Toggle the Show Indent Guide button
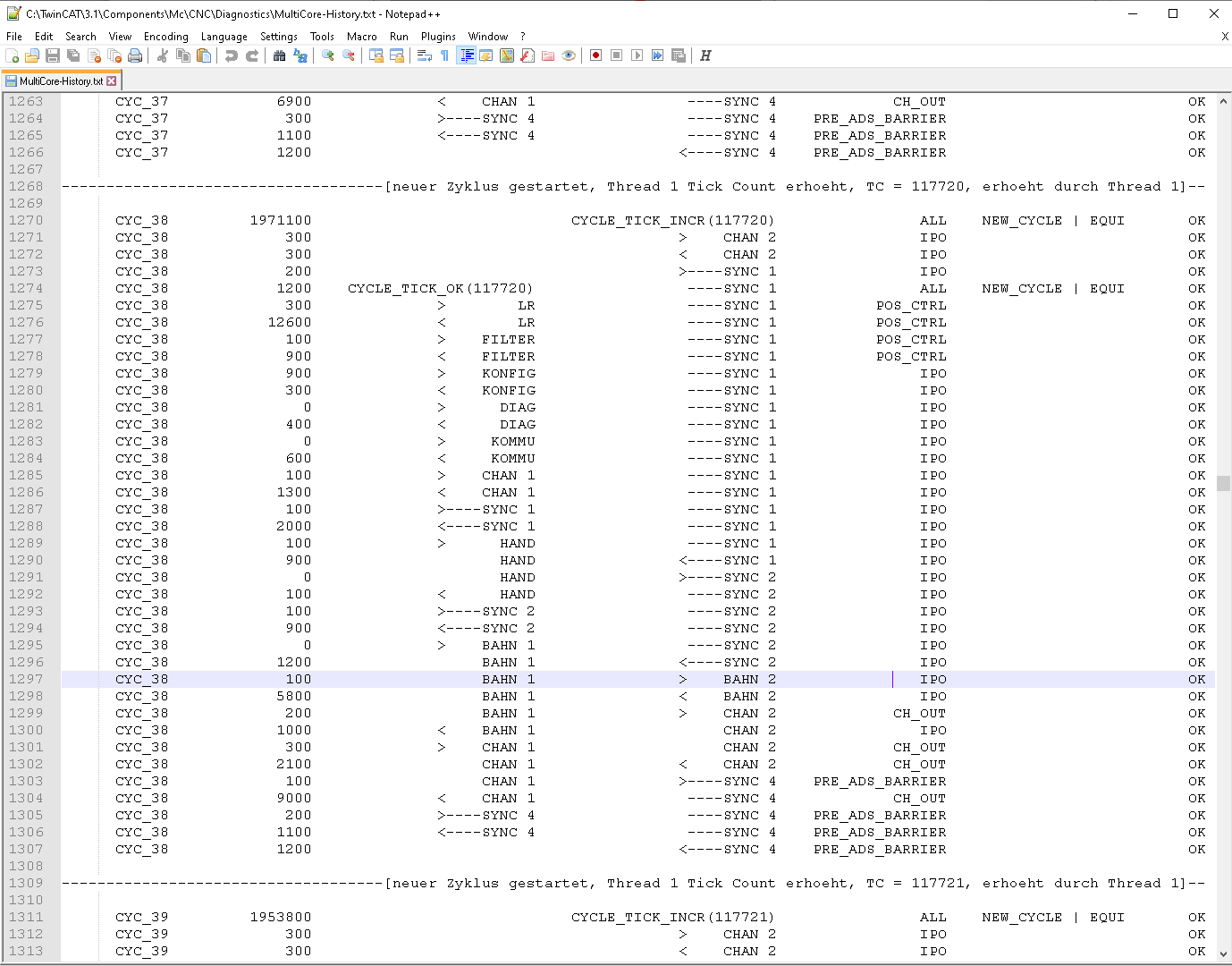 [x=466, y=55]
